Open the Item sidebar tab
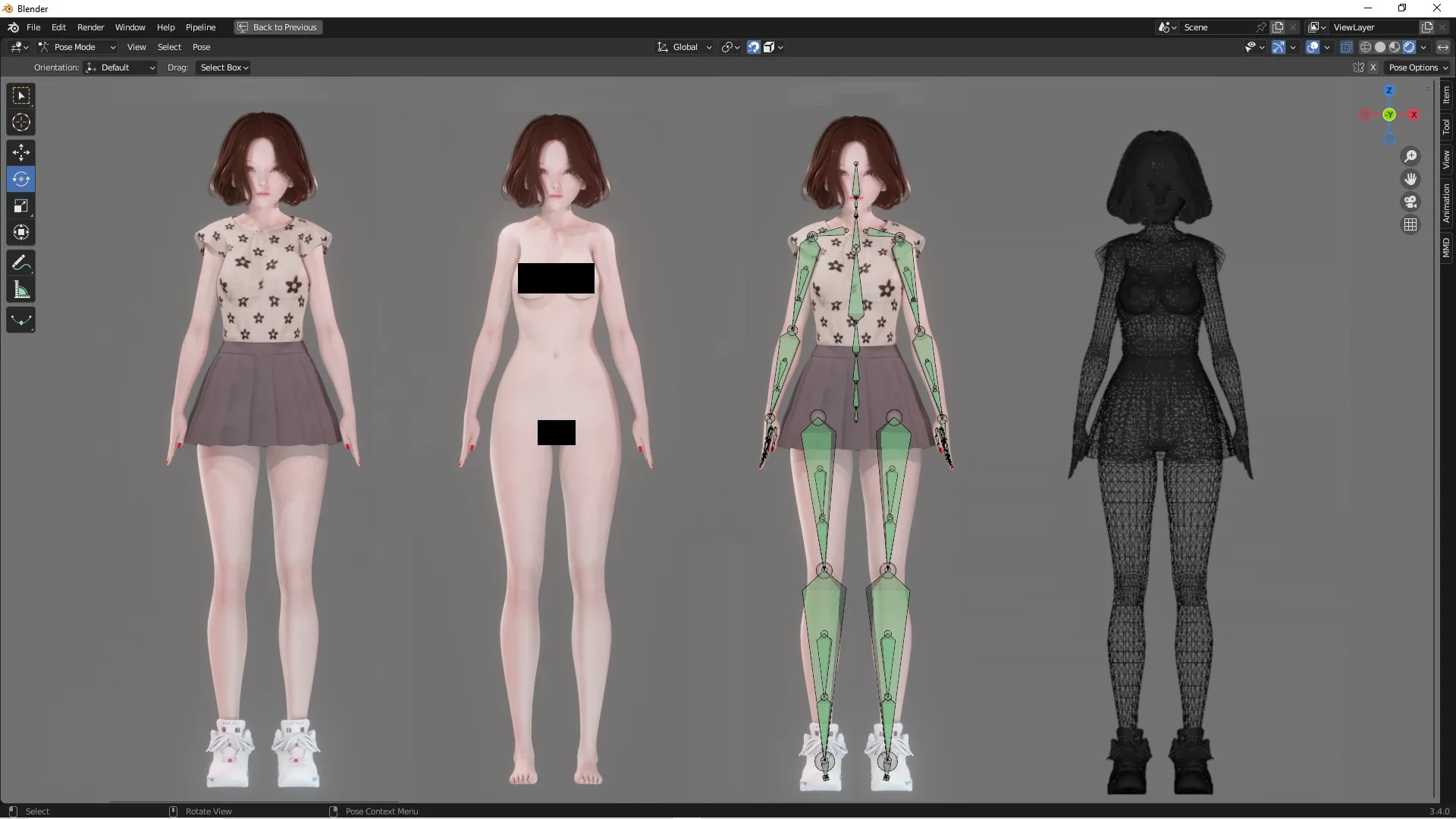Viewport: 1456px width, 819px height. point(1447,94)
